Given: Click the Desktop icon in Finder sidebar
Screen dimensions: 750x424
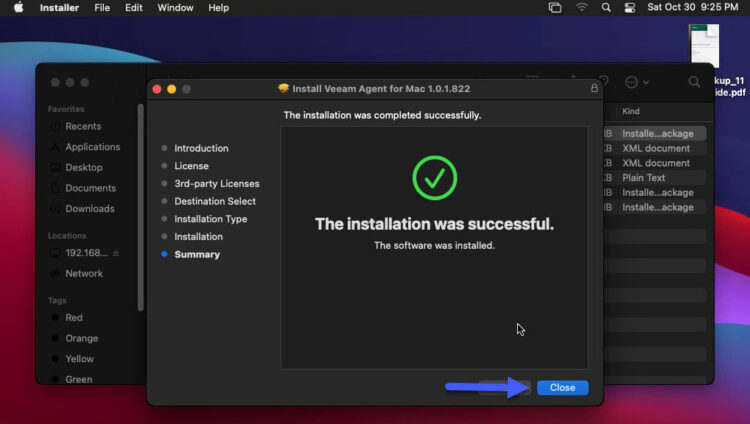Looking at the screenshot, I should [x=55, y=167].
